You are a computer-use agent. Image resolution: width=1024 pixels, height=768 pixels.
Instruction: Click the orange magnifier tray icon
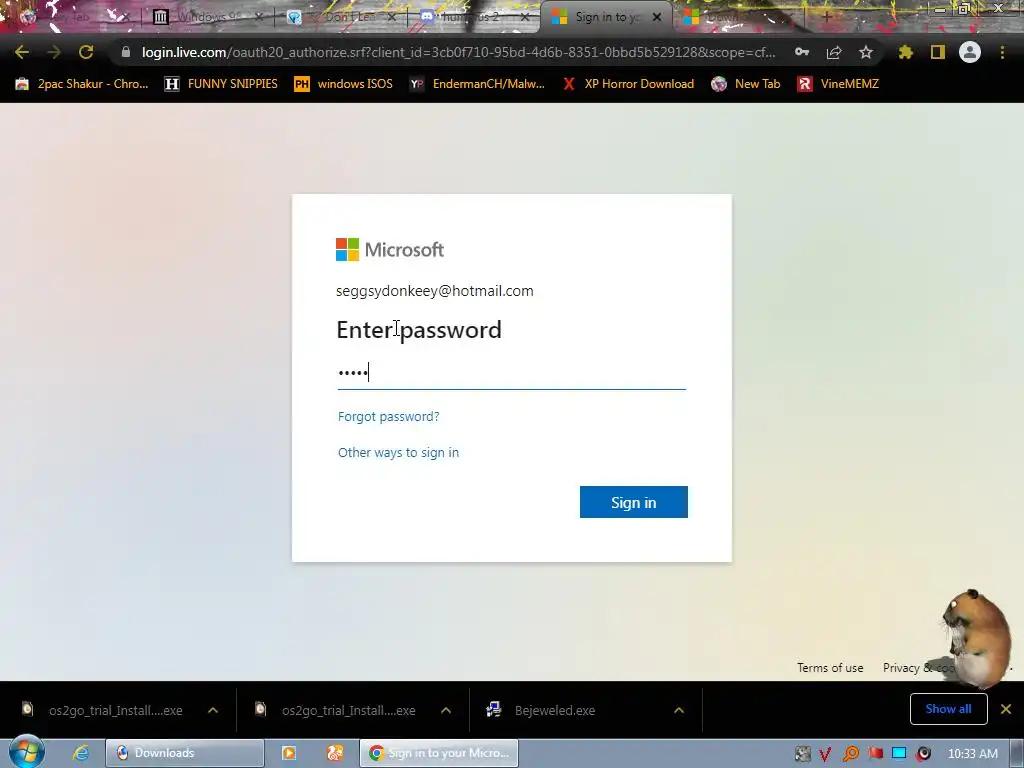pyautogui.click(x=850, y=754)
